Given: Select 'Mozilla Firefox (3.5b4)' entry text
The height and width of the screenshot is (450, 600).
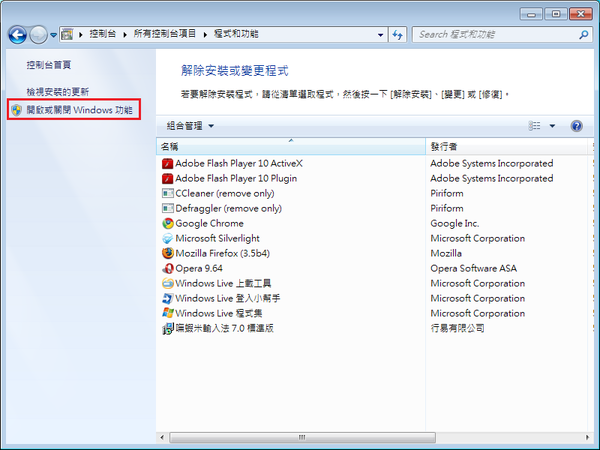Looking at the screenshot, I should click(222, 253).
